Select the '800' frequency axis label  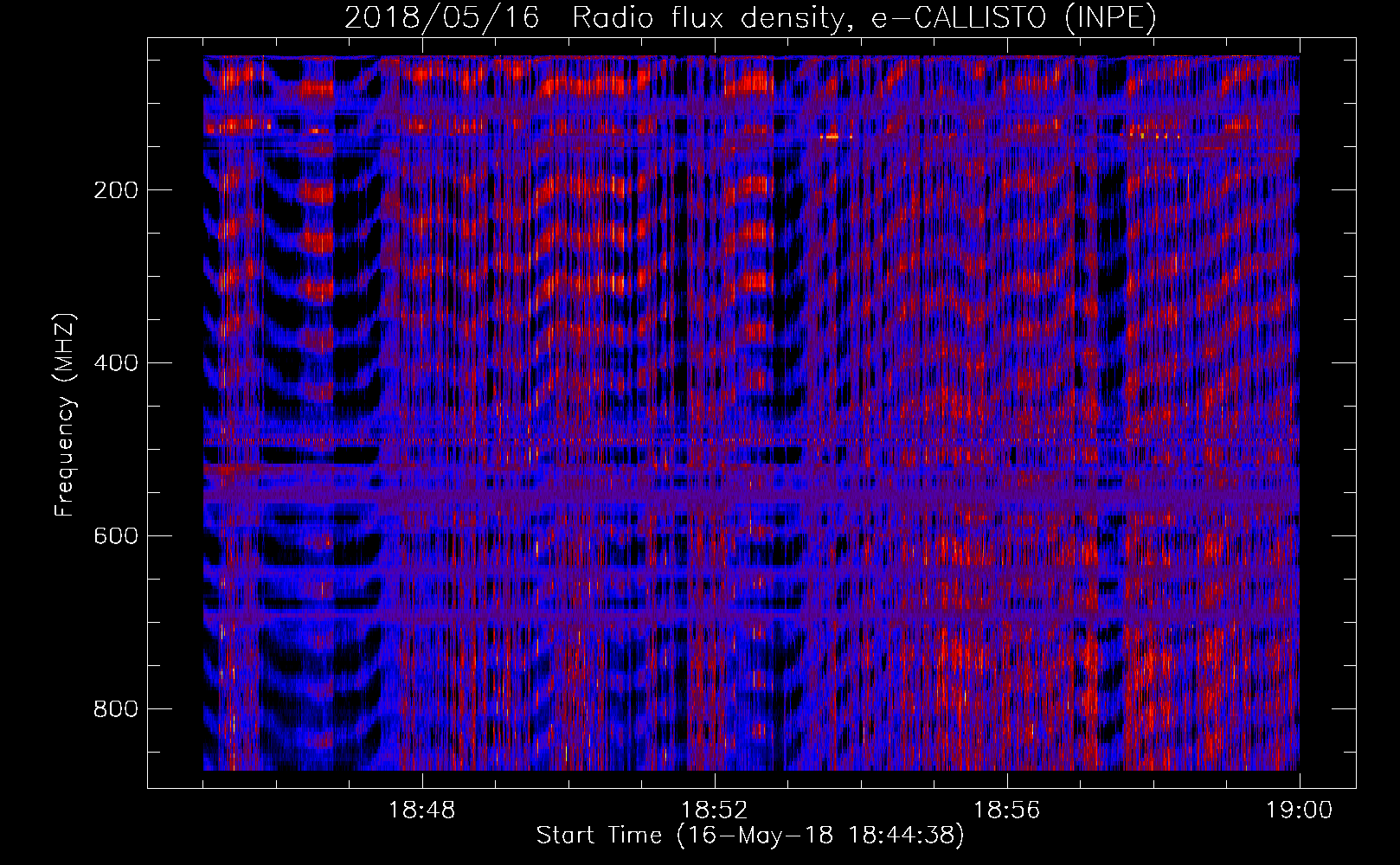tap(115, 709)
